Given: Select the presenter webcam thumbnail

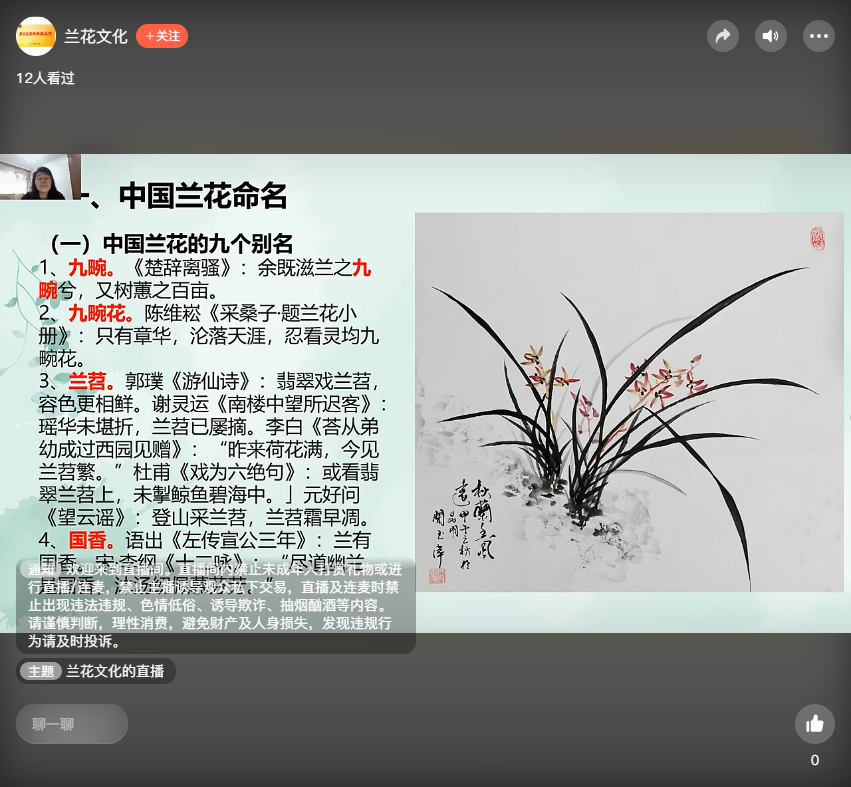Looking at the screenshot, I should (x=40, y=177).
